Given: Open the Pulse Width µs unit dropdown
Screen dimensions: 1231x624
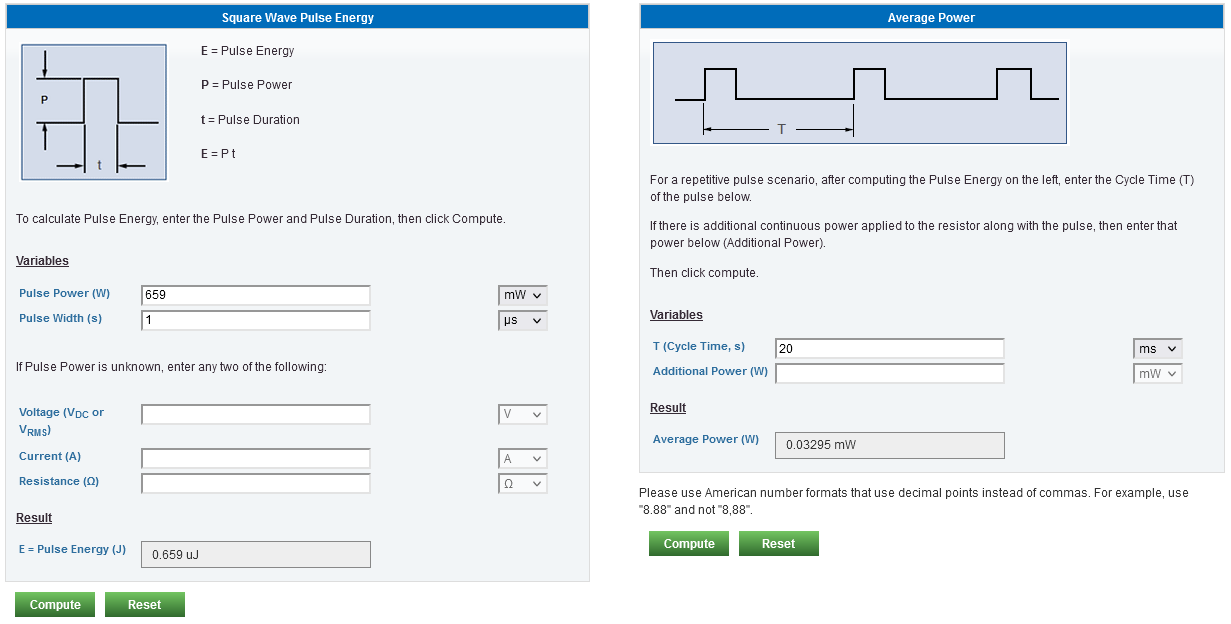Looking at the screenshot, I should tap(523, 321).
